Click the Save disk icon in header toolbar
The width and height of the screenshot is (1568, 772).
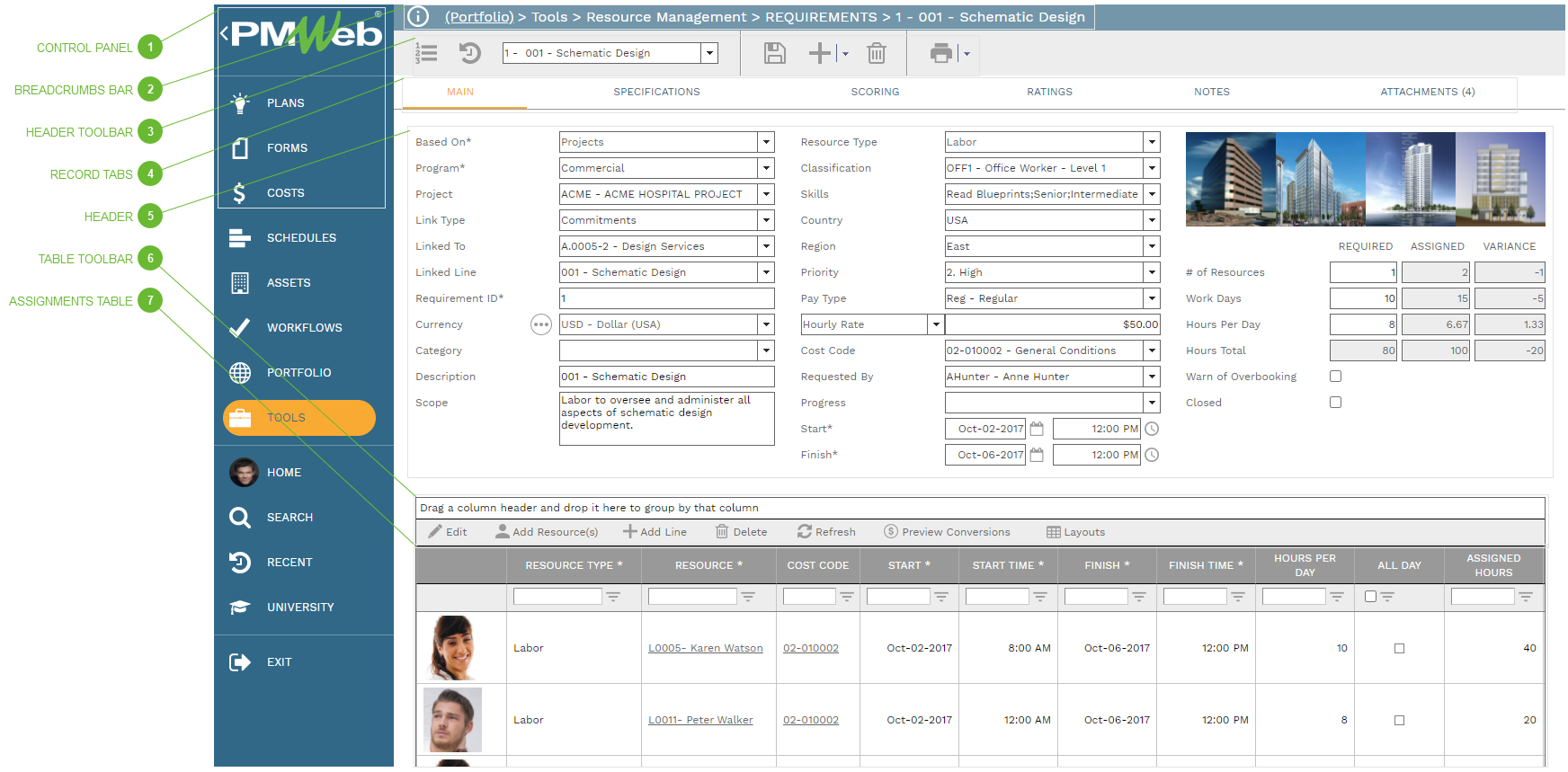tap(774, 54)
